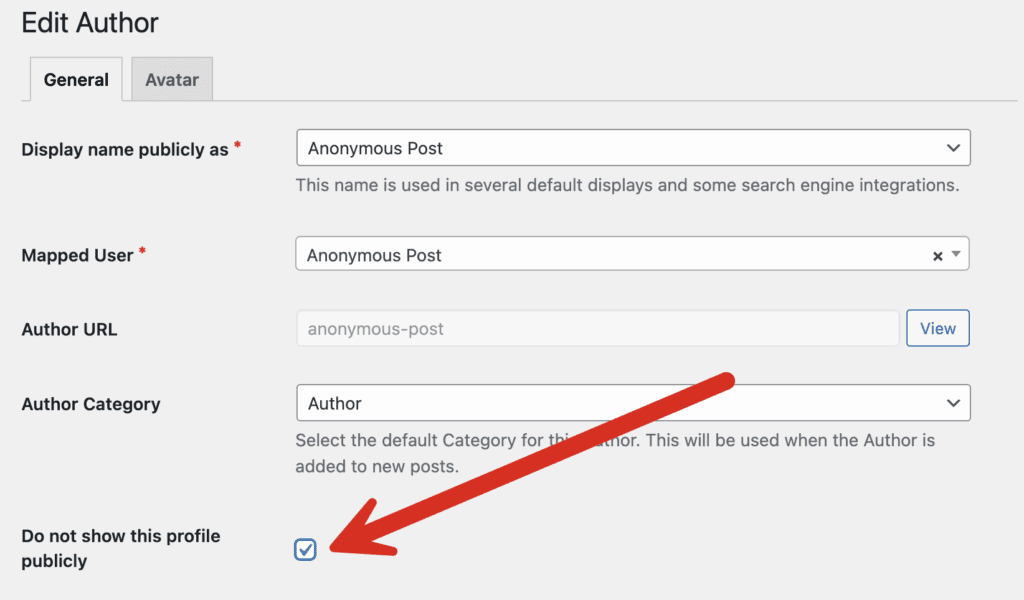Expand the Author Category dropdown showing Author
This screenshot has height=600, width=1024.
point(620,403)
